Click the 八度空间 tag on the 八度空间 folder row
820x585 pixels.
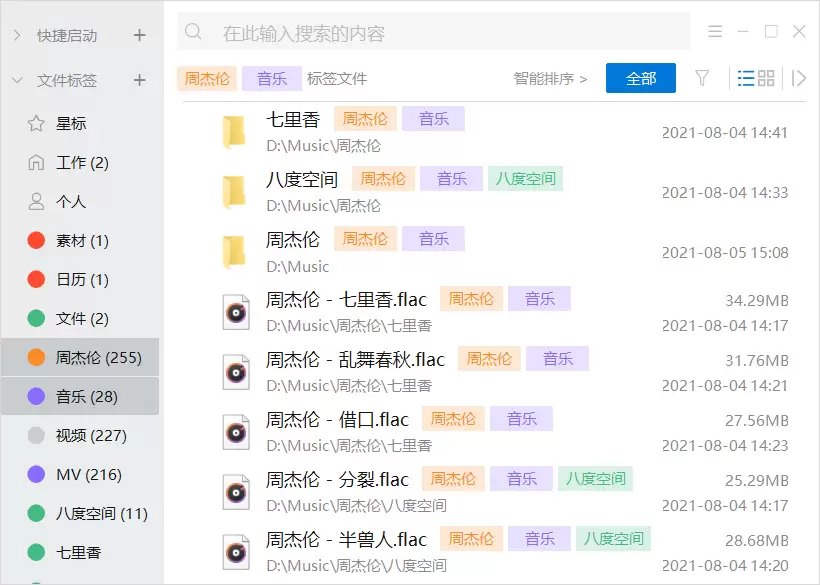pyautogui.click(x=526, y=179)
